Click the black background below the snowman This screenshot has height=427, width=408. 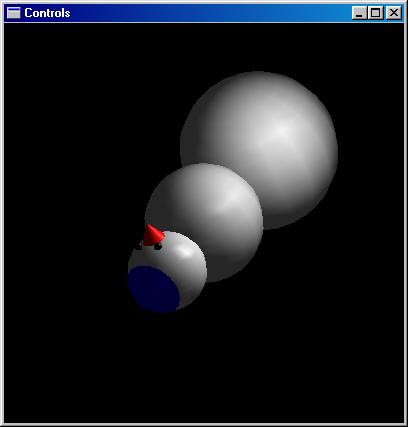[203, 367]
